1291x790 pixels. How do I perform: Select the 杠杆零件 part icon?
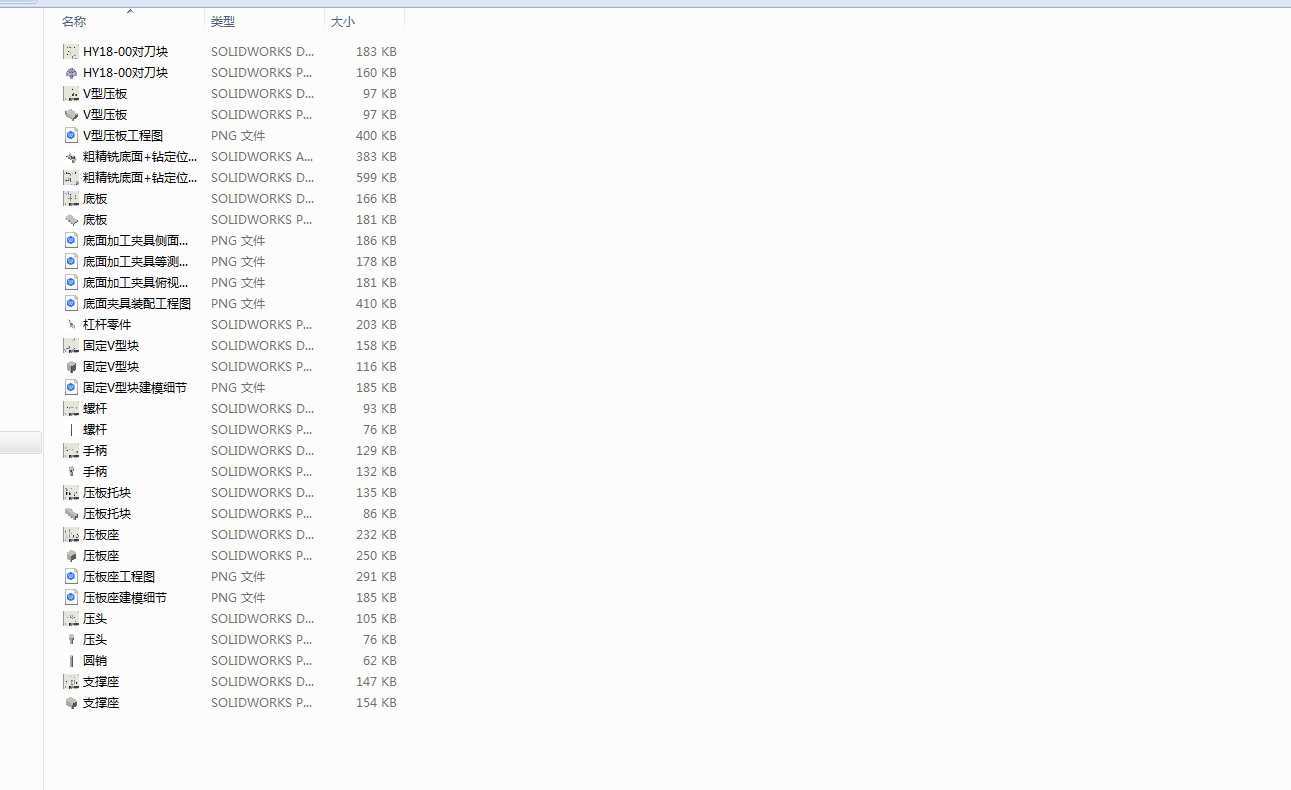point(71,324)
